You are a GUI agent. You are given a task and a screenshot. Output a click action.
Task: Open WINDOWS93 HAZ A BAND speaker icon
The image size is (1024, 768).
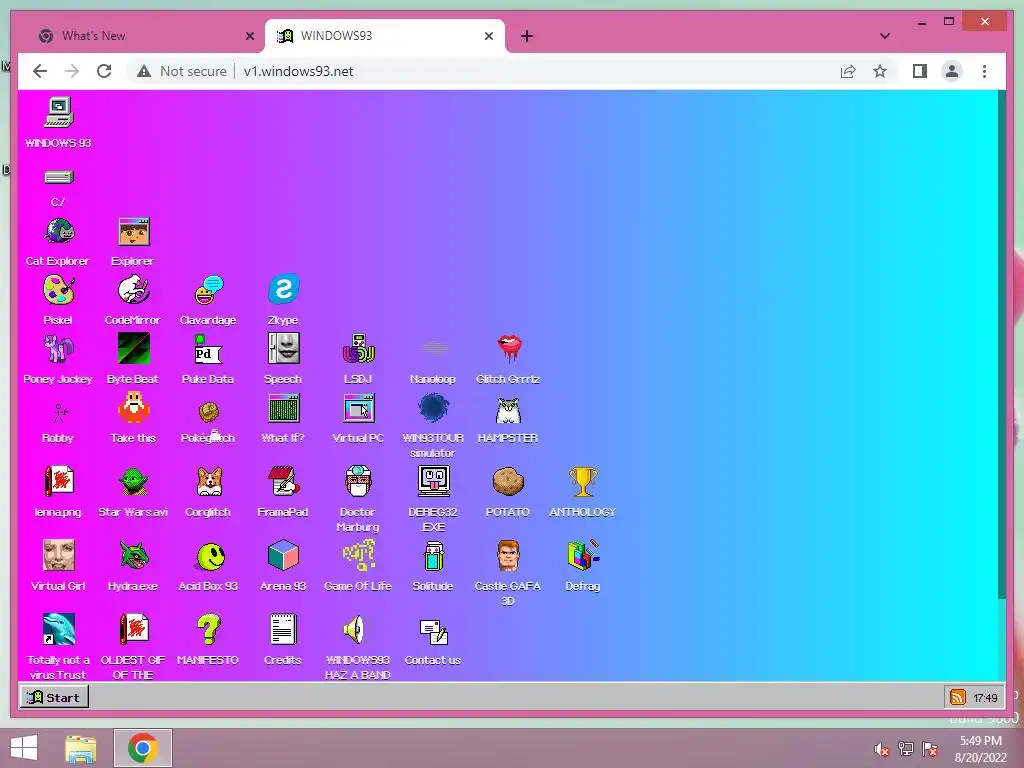point(354,630)
